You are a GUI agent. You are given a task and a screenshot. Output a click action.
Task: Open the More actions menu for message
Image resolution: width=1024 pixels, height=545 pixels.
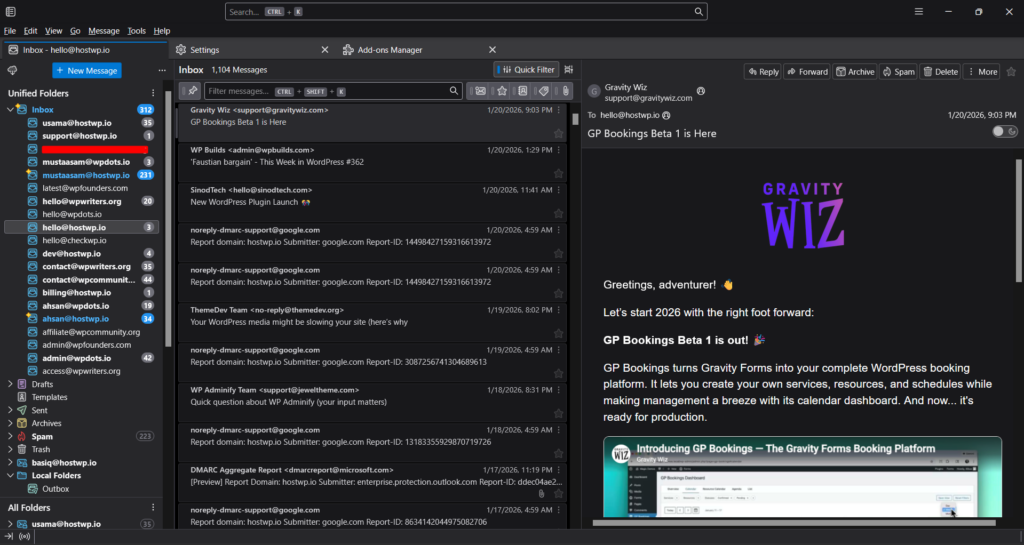(x=982, y=72)
